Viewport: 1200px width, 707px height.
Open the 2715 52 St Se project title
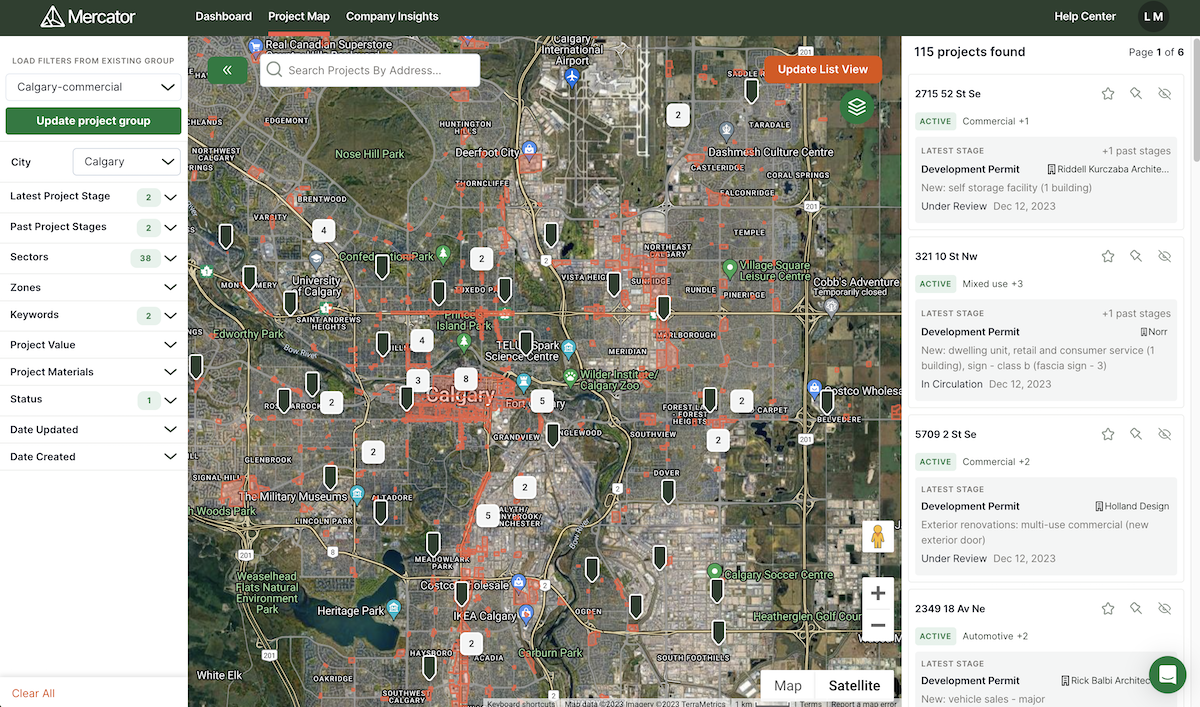coord(948,94)
